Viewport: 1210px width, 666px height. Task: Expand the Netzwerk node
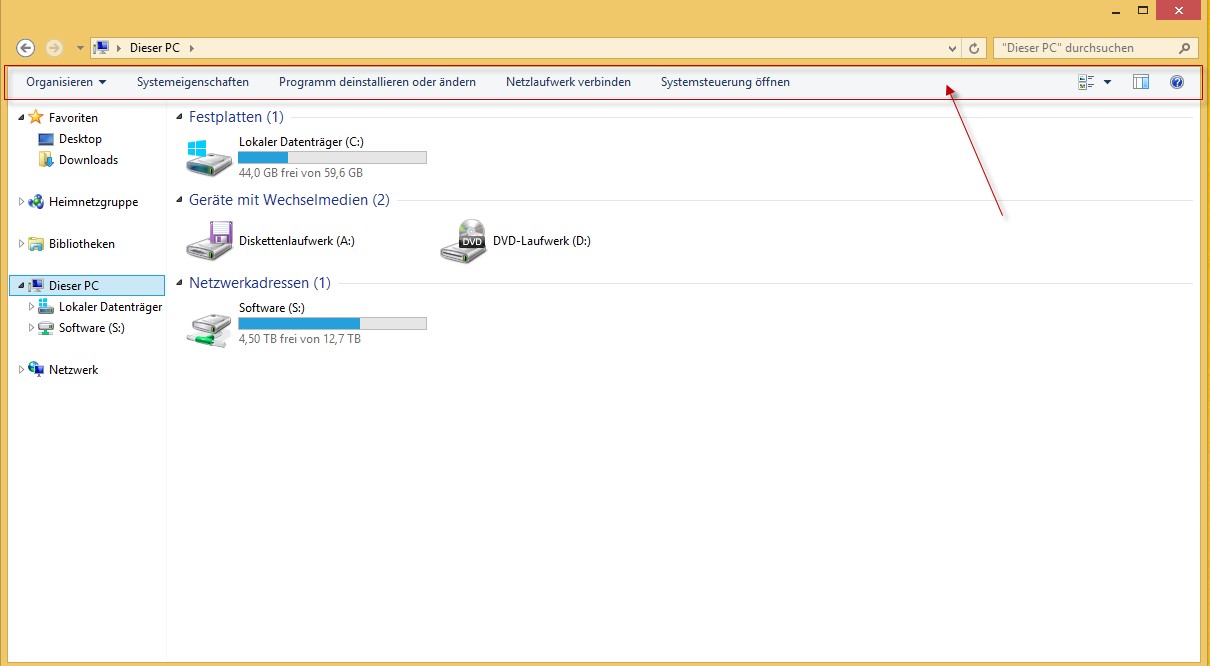pos(21,370)
